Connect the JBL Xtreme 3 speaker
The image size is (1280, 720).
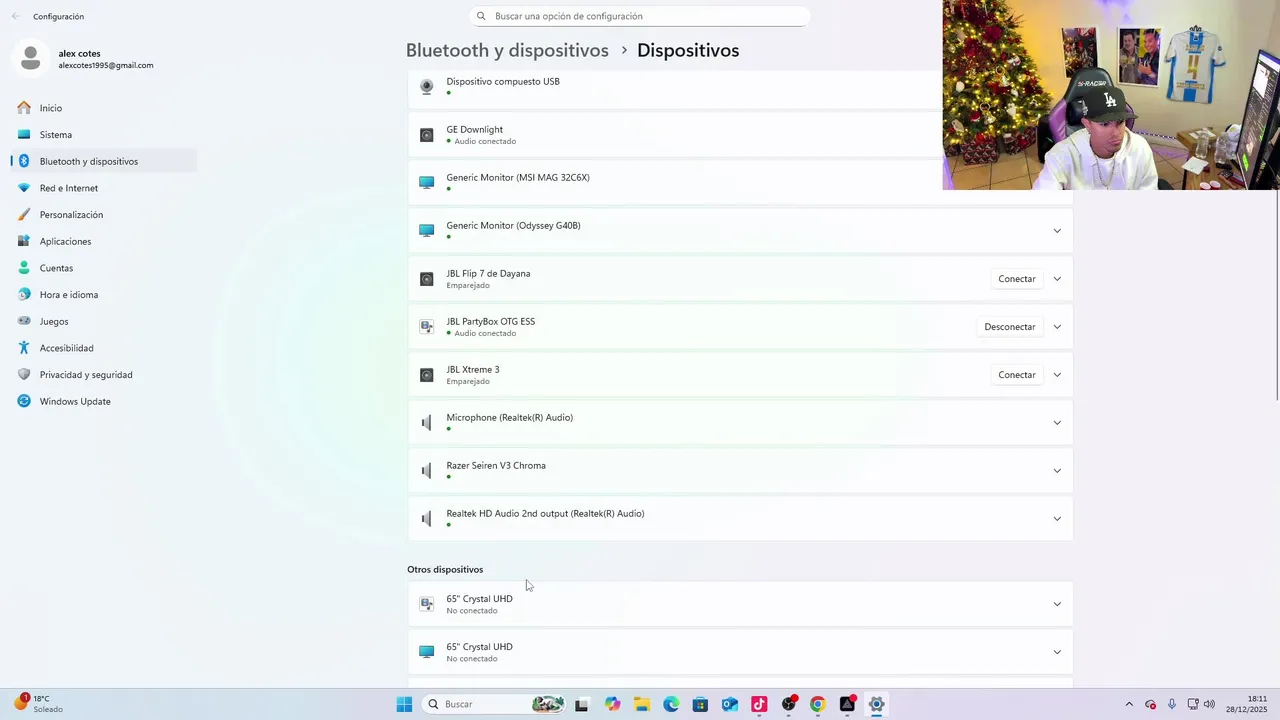tap(1016, 375)
